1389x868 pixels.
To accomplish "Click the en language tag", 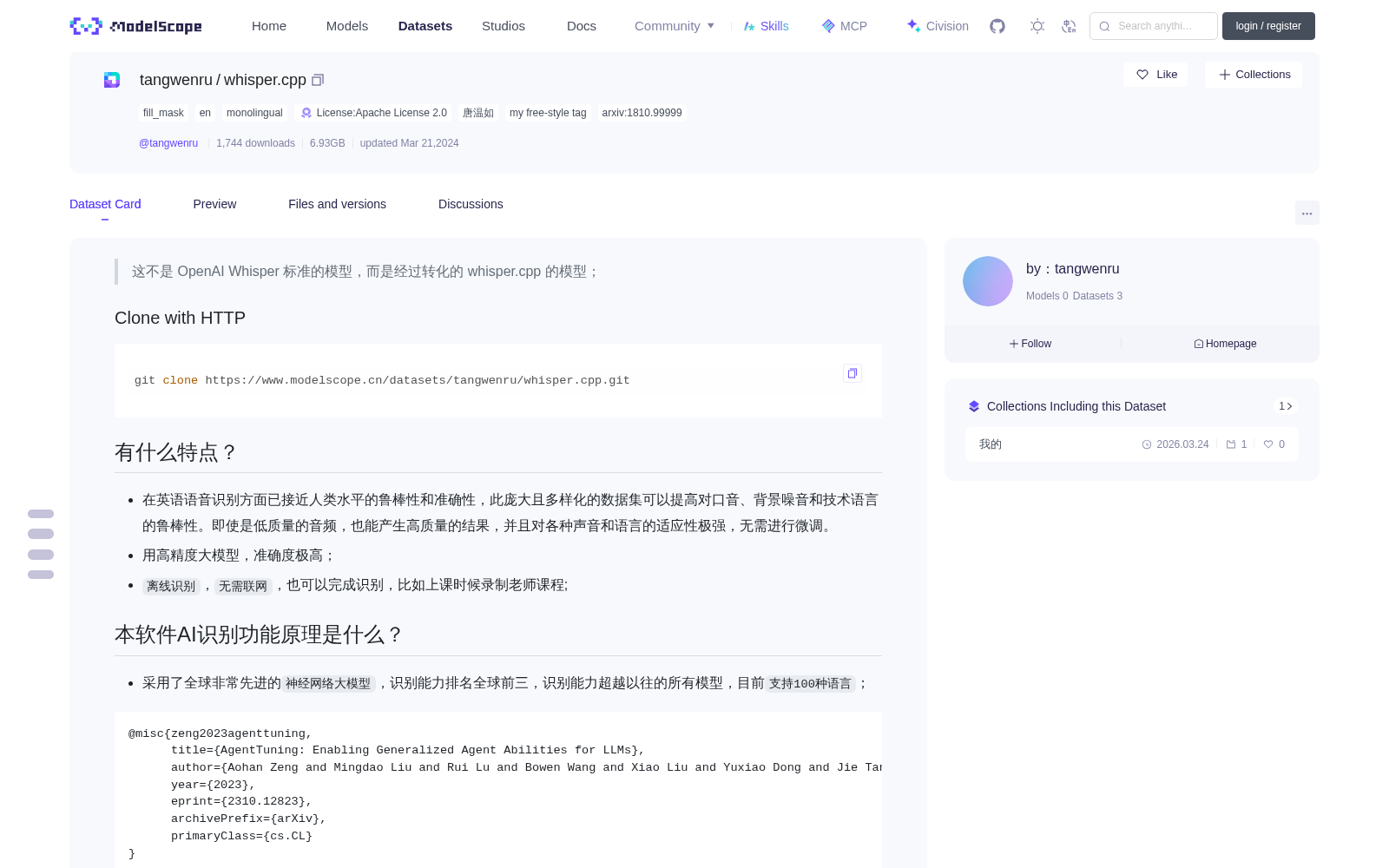I will pyautogui.click(x=205, y=113).
